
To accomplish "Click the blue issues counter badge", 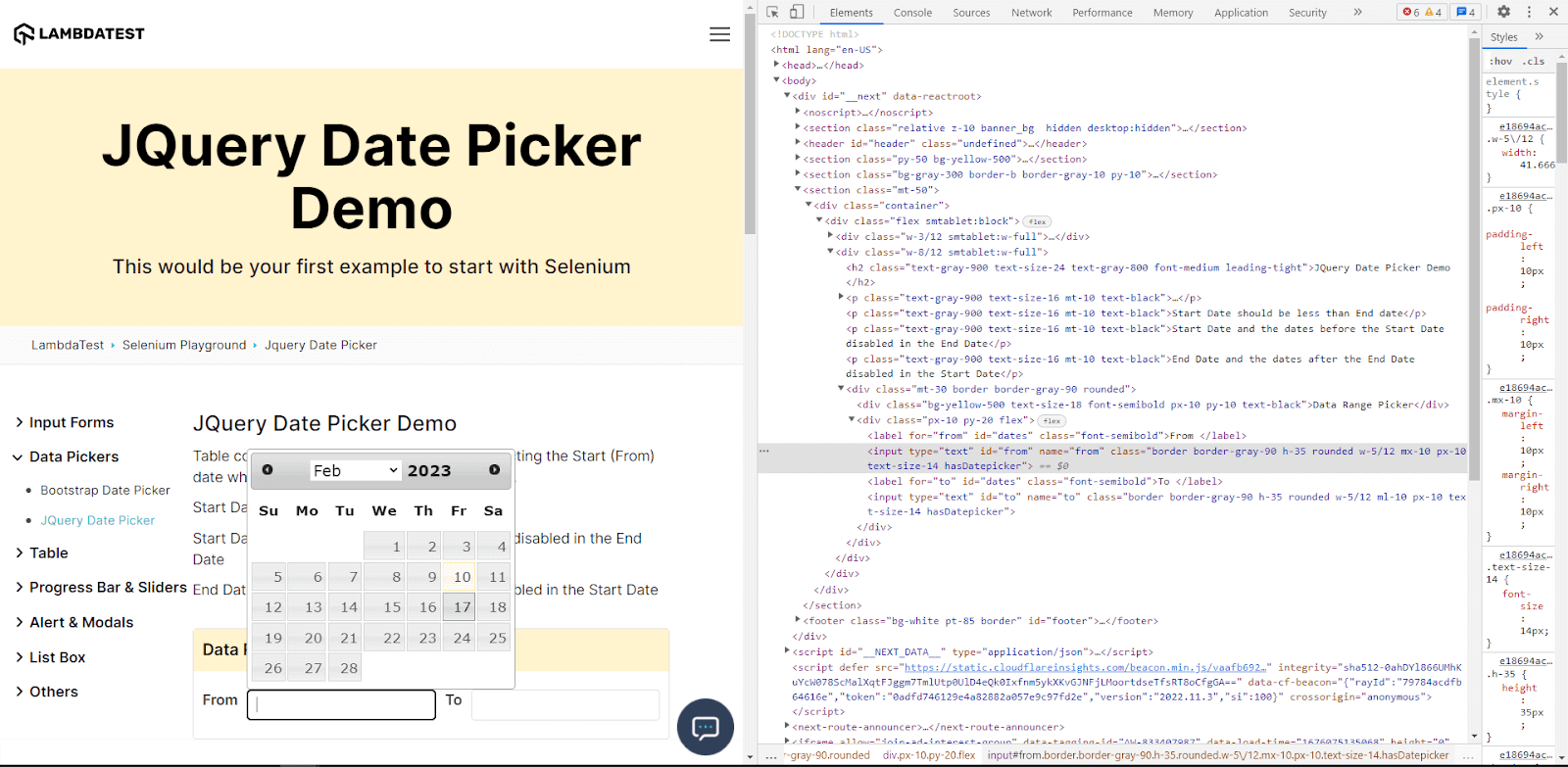I will click(x=1466, y=12).
